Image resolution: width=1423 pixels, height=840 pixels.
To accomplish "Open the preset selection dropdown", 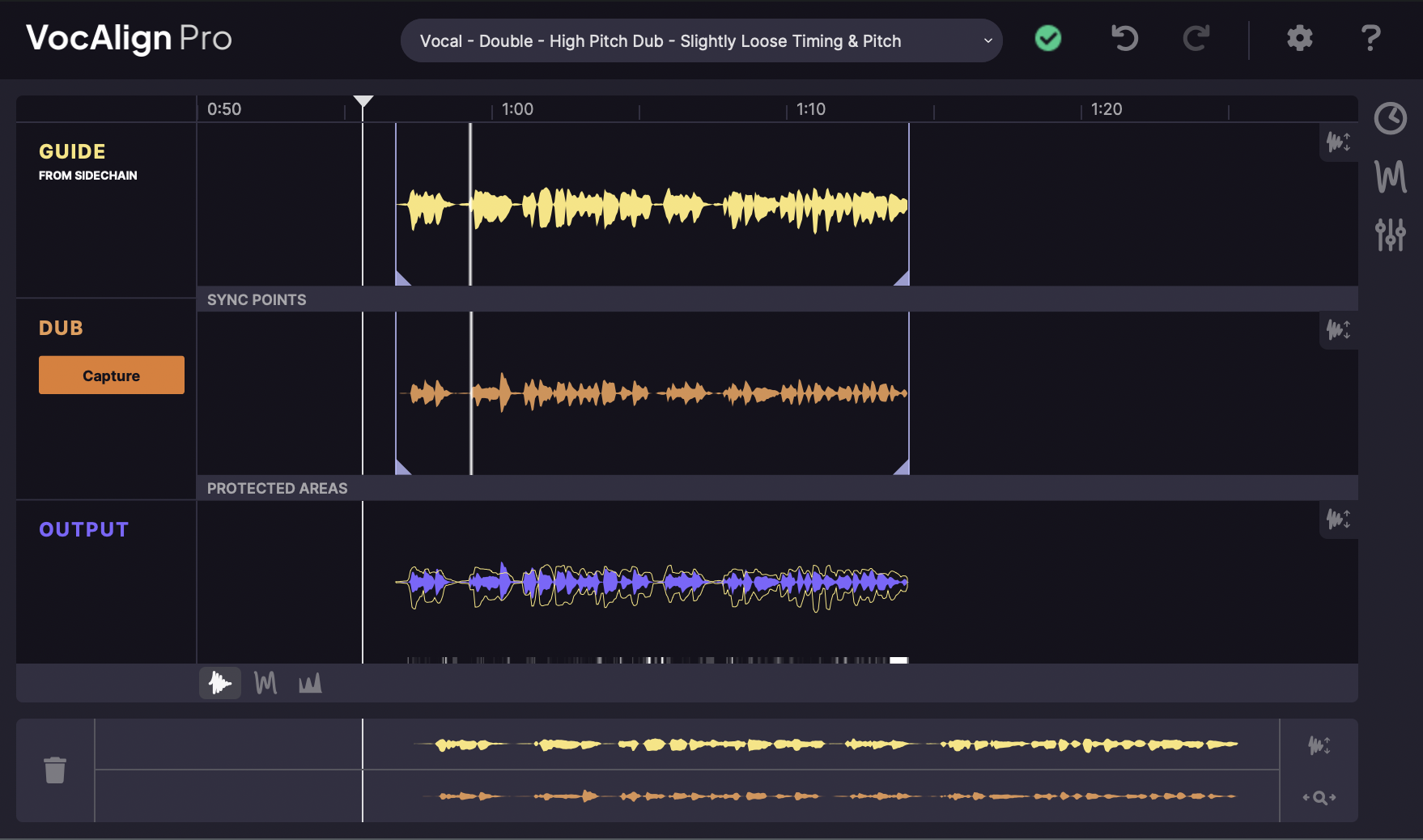I will 702,40.
